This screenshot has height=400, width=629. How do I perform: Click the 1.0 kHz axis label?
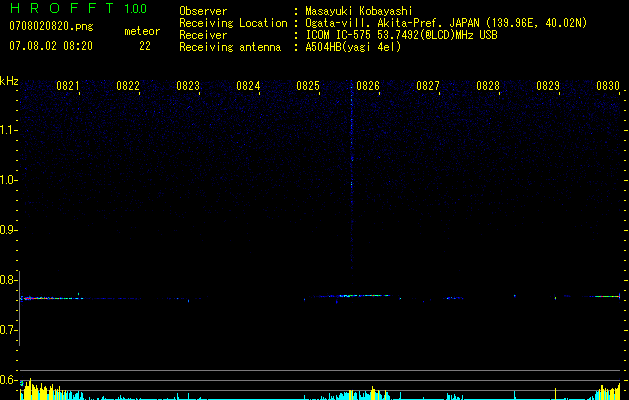click(8, 180)
